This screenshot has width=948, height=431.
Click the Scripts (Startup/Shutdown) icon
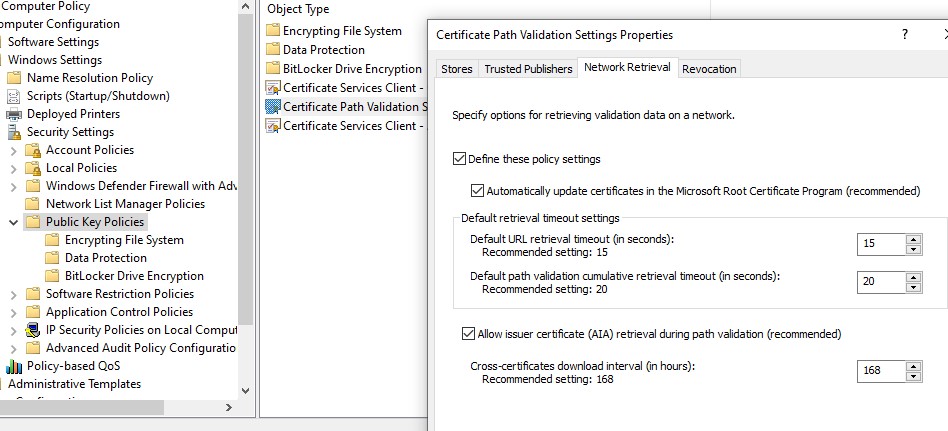coord(14,96)
